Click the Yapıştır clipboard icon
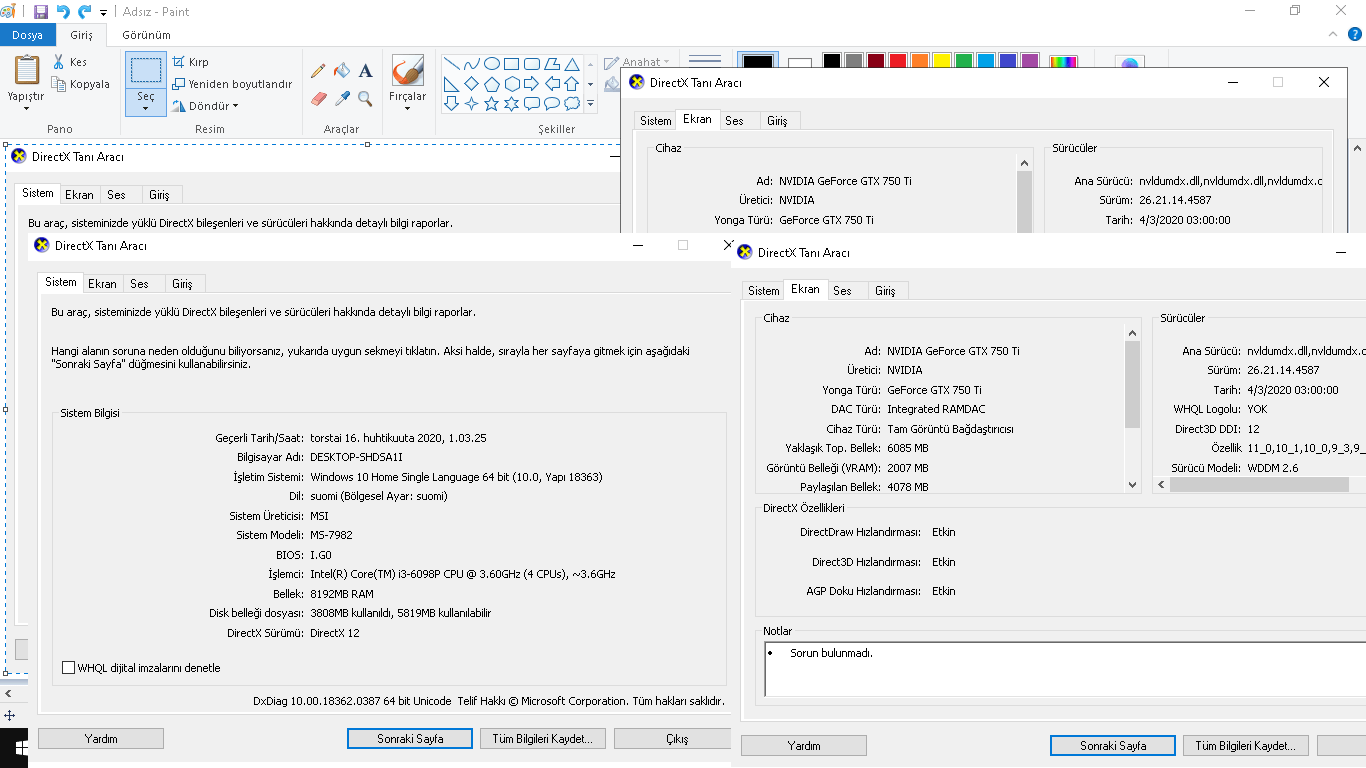Image resolution: width=1366 pixels, height=768 pixels. (26, 70)
